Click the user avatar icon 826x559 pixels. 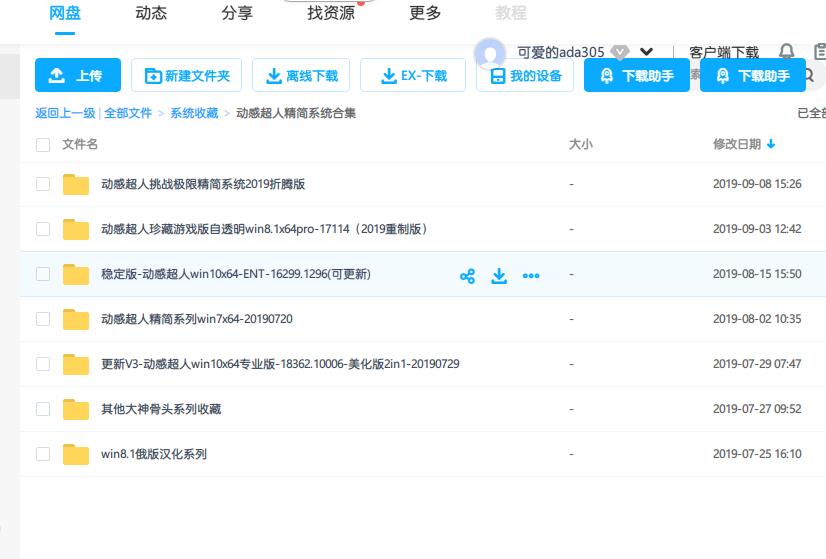[x=490, y=53]
